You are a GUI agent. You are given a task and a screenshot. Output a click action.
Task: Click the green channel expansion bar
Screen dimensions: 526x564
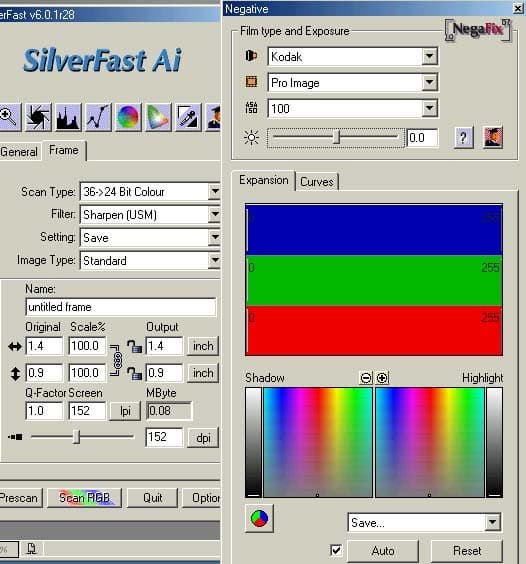coord(374,280)
